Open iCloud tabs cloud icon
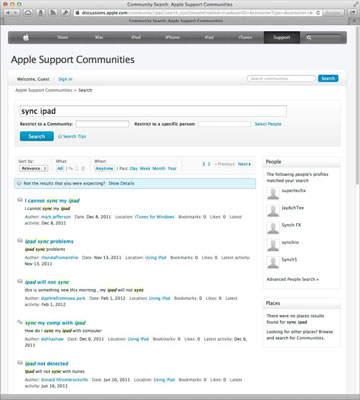 28,13
